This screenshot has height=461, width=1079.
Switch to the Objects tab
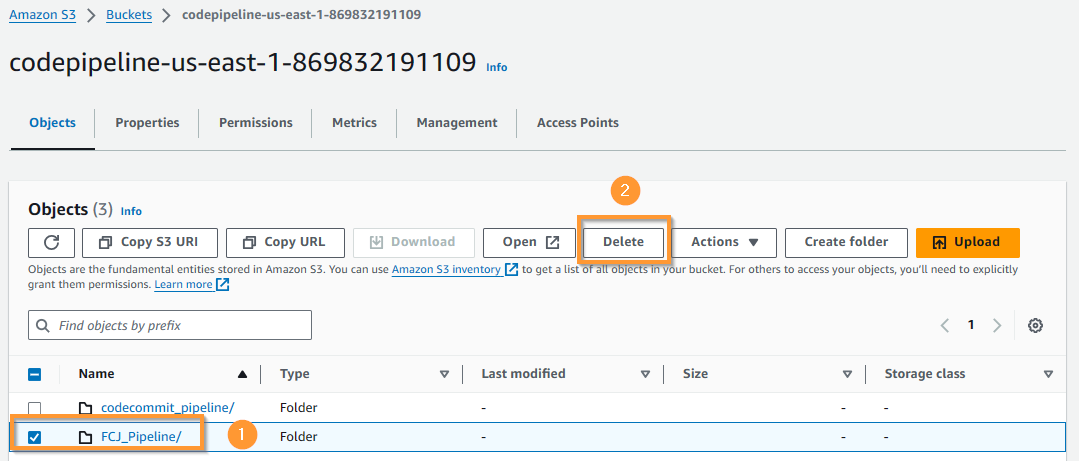[52, 122]
